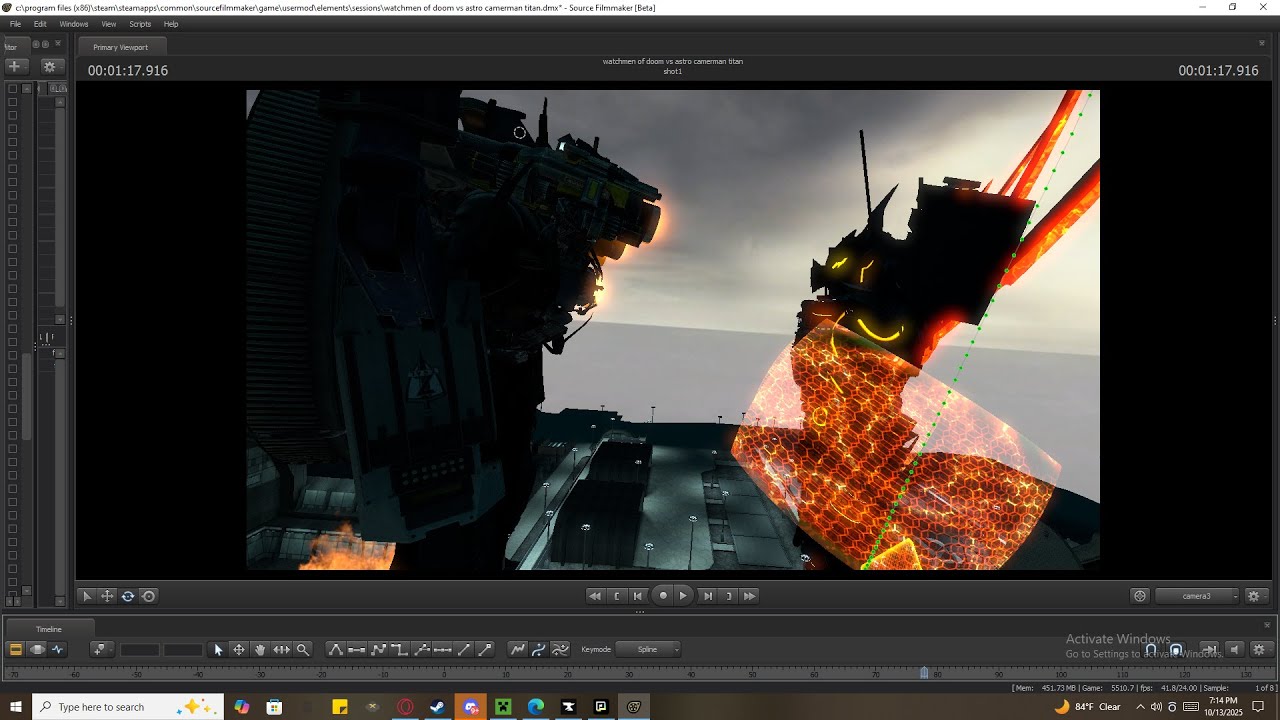Open the camera3 selection dropdown
This screenshot has height=720, width=1280.
[1198, 596]
